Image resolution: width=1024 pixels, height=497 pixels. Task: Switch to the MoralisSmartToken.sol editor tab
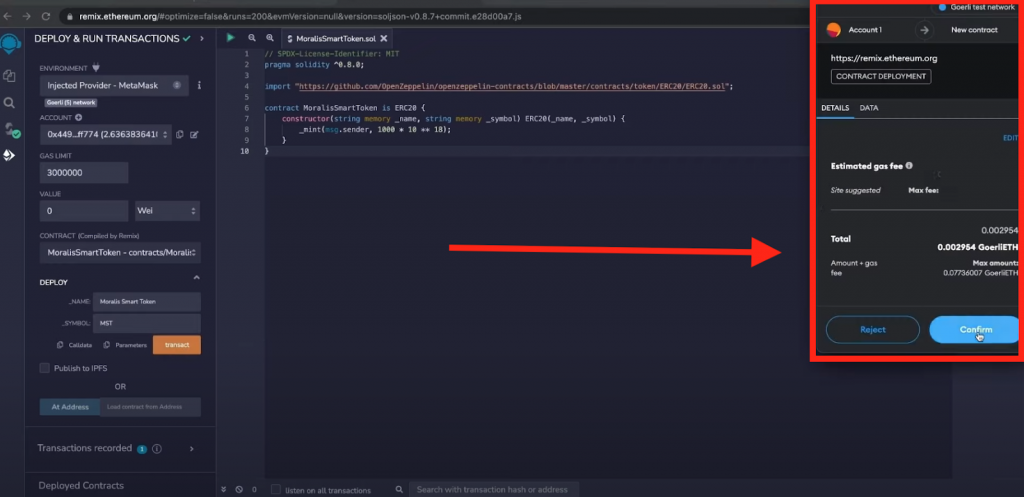pos(336,39)
